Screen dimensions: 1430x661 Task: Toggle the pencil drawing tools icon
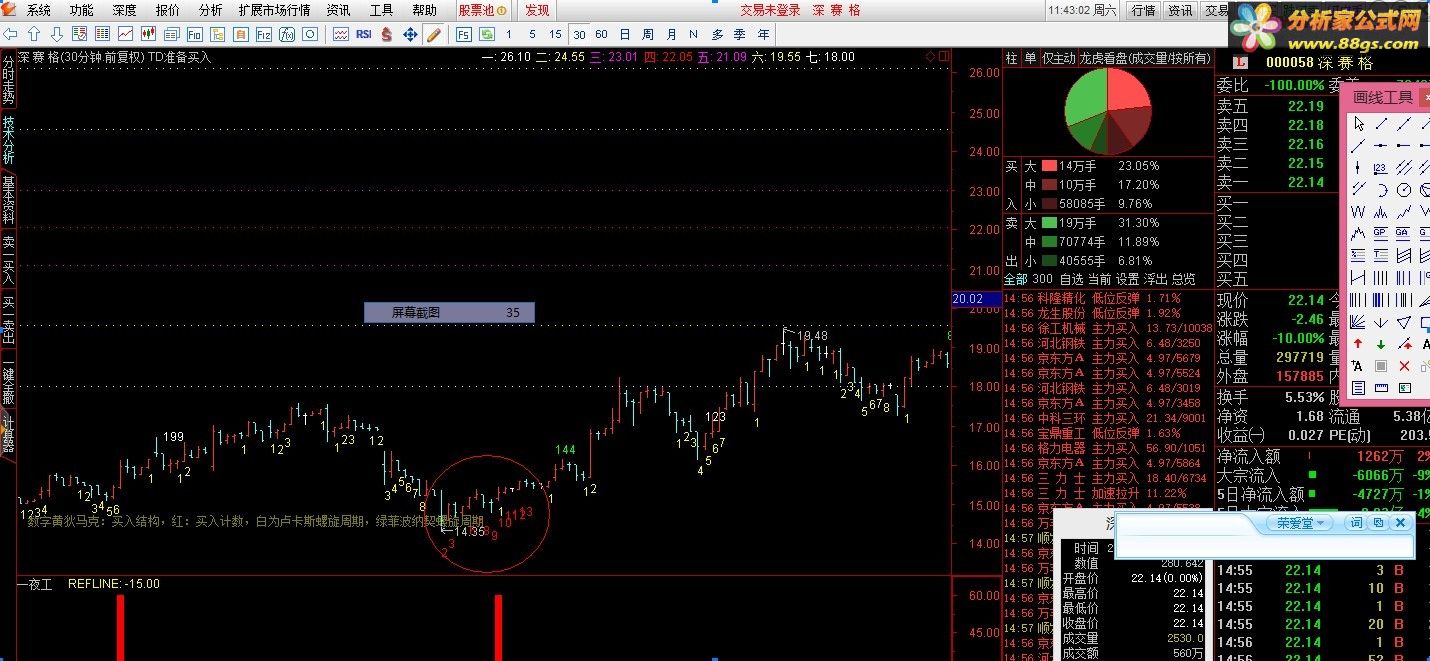(434, 34)
